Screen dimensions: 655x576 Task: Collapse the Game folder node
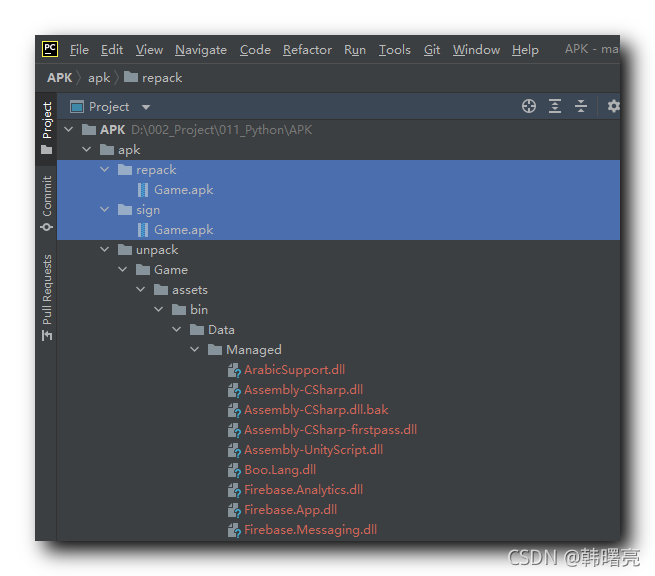pos(122,270)
